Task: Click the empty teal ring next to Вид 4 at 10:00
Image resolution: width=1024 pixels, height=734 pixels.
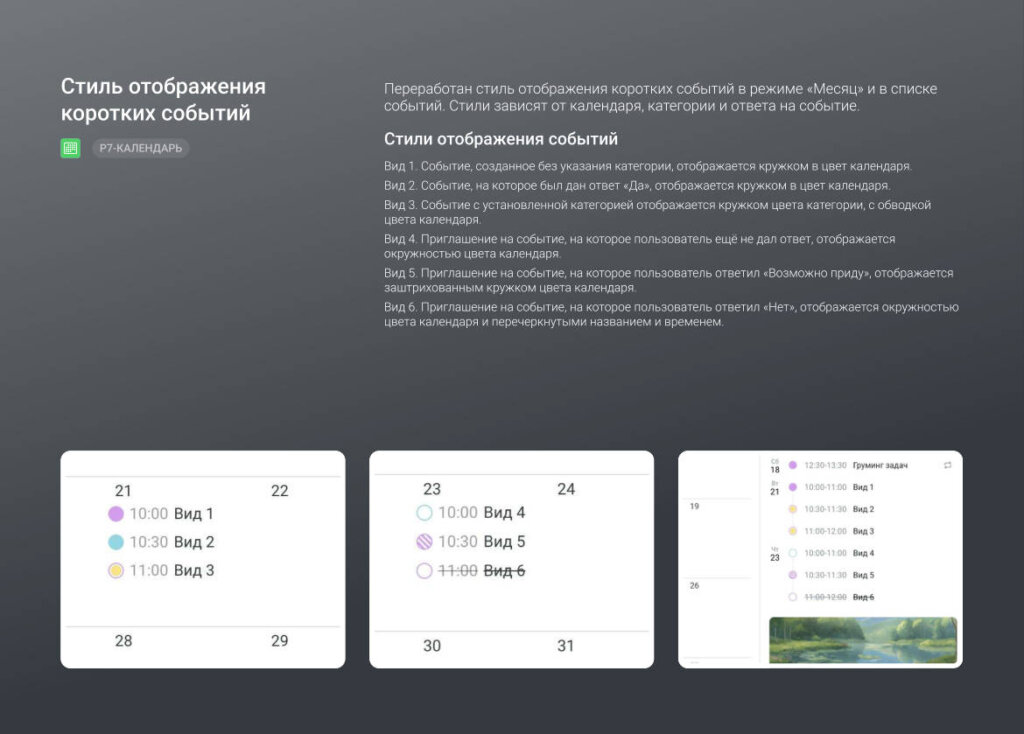Action: click(424, 513)
